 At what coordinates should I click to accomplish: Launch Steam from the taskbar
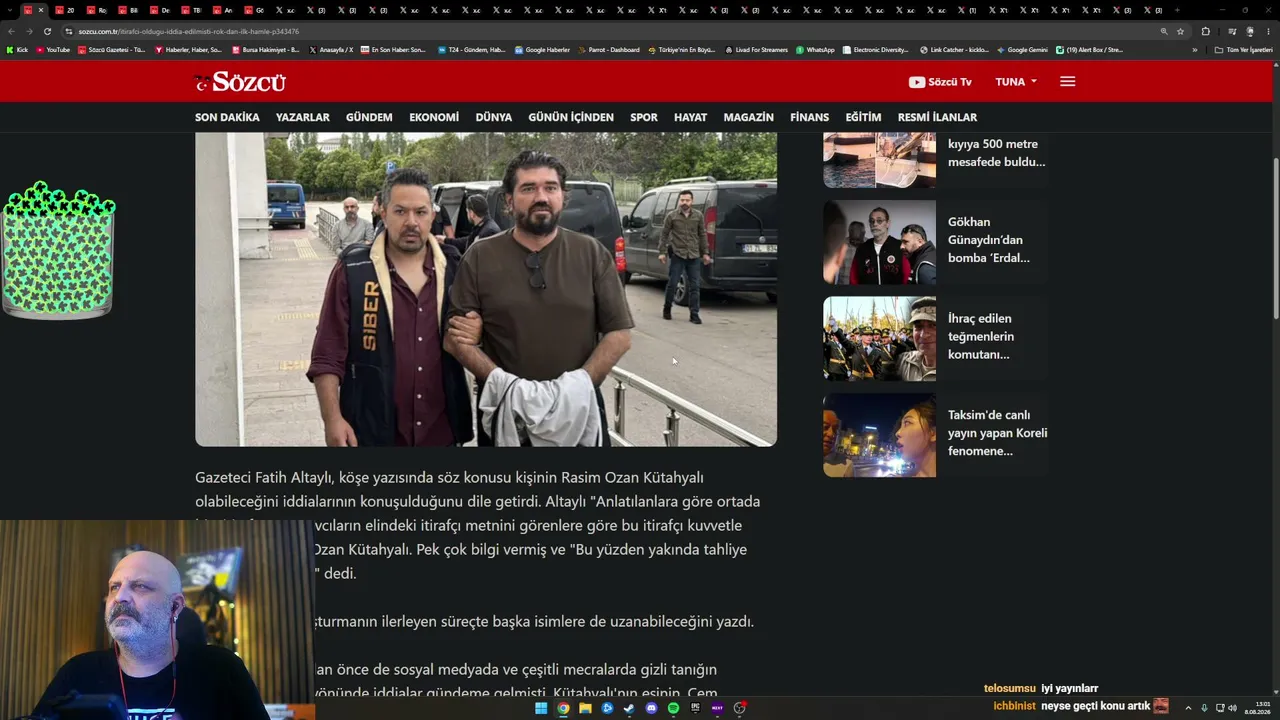click(x=629, y=708)
